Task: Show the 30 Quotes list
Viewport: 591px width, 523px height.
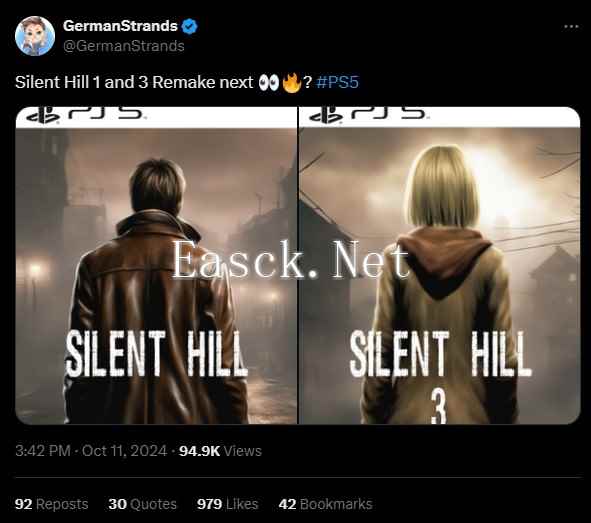Action: coord(142,504)
